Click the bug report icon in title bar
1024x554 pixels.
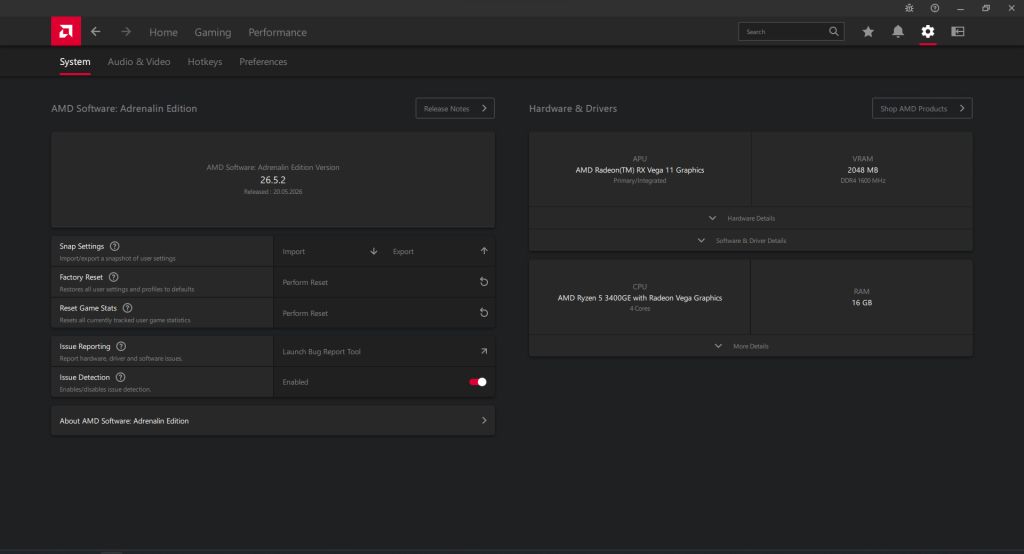(909, 8)
